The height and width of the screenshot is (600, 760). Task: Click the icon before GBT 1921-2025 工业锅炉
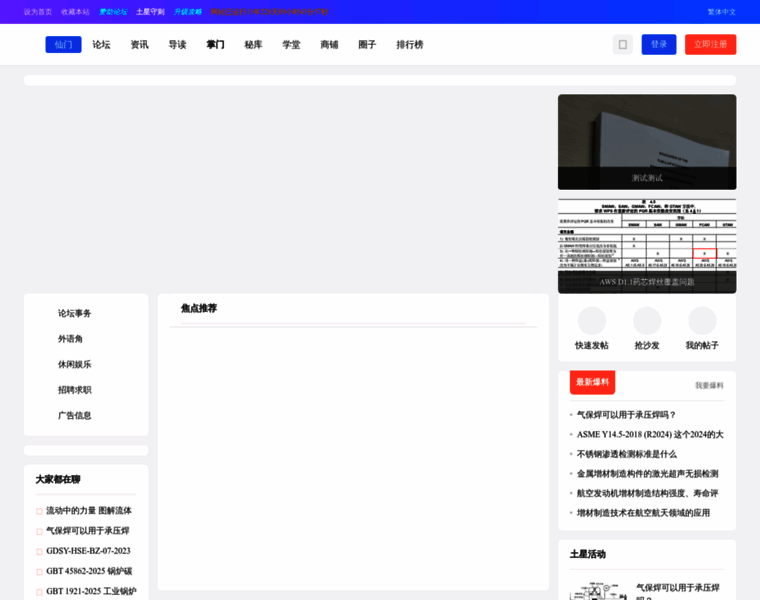point(39,592)
